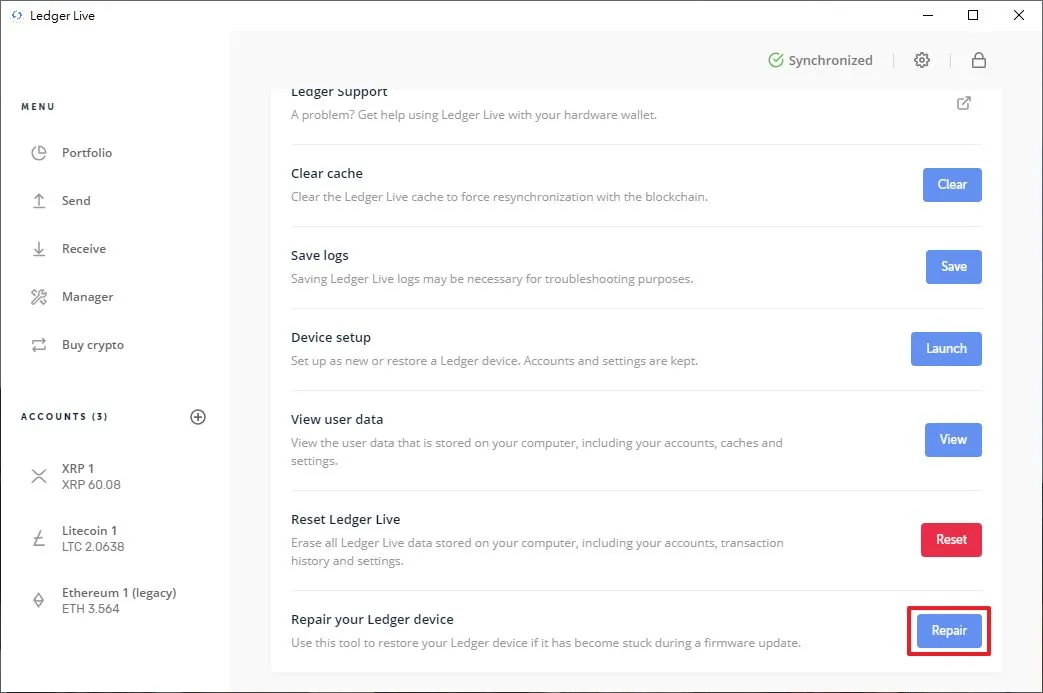Viewport: 1043px width, 693px height.
Task: Click the lock icon to lock Ledger Live
Action: pyautogui.click(x=978, y=61)
